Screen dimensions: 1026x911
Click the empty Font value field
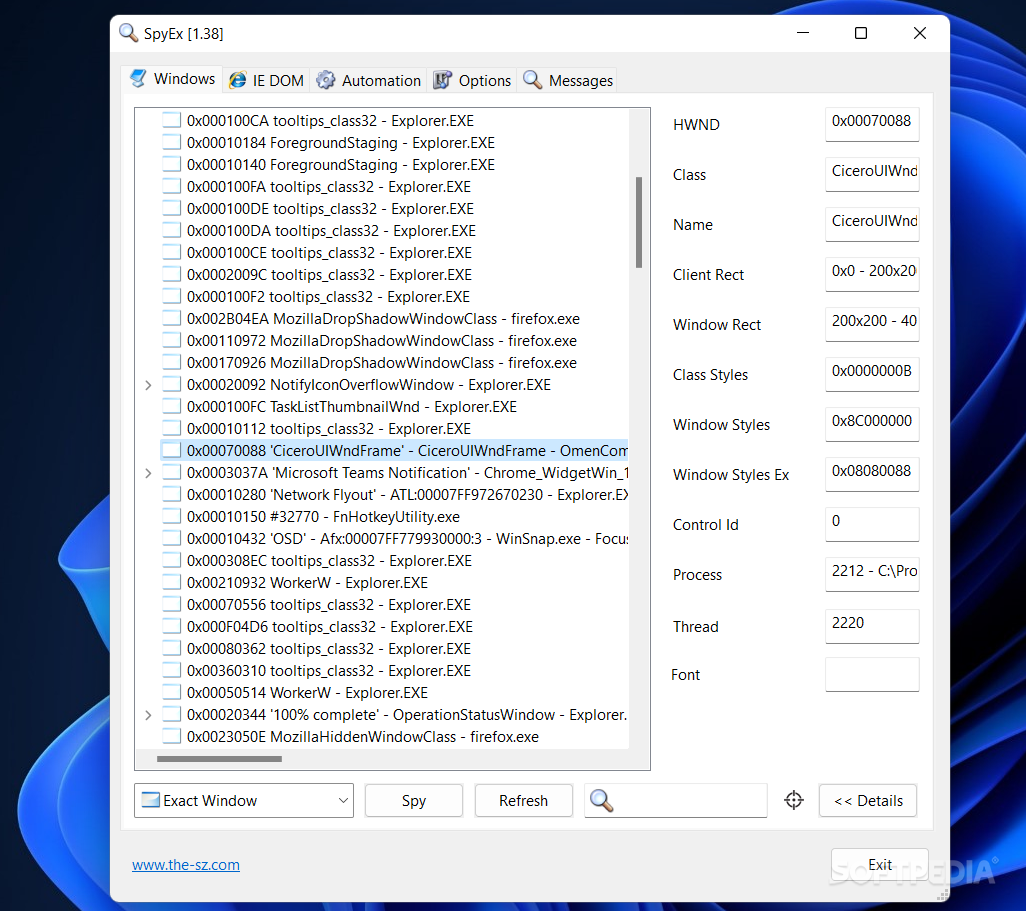click(872, 675)
